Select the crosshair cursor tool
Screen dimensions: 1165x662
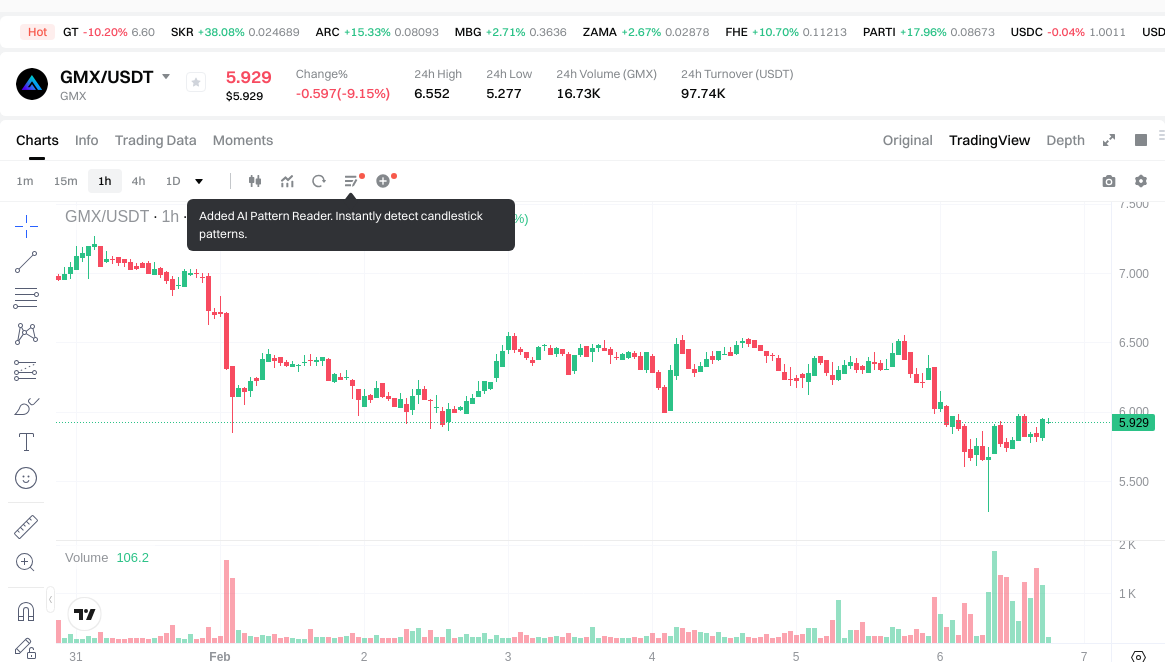point(26,226)
